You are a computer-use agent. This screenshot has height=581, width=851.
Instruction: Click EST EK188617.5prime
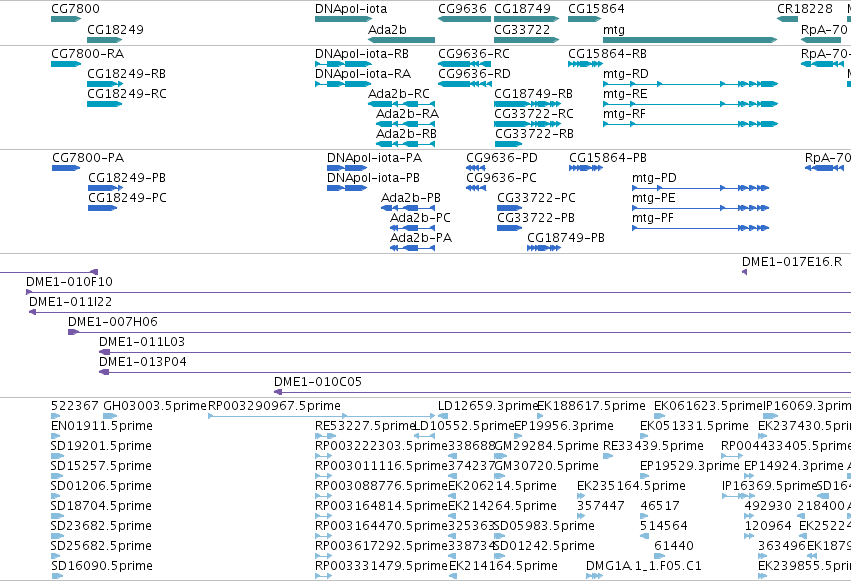coord(542,416)
